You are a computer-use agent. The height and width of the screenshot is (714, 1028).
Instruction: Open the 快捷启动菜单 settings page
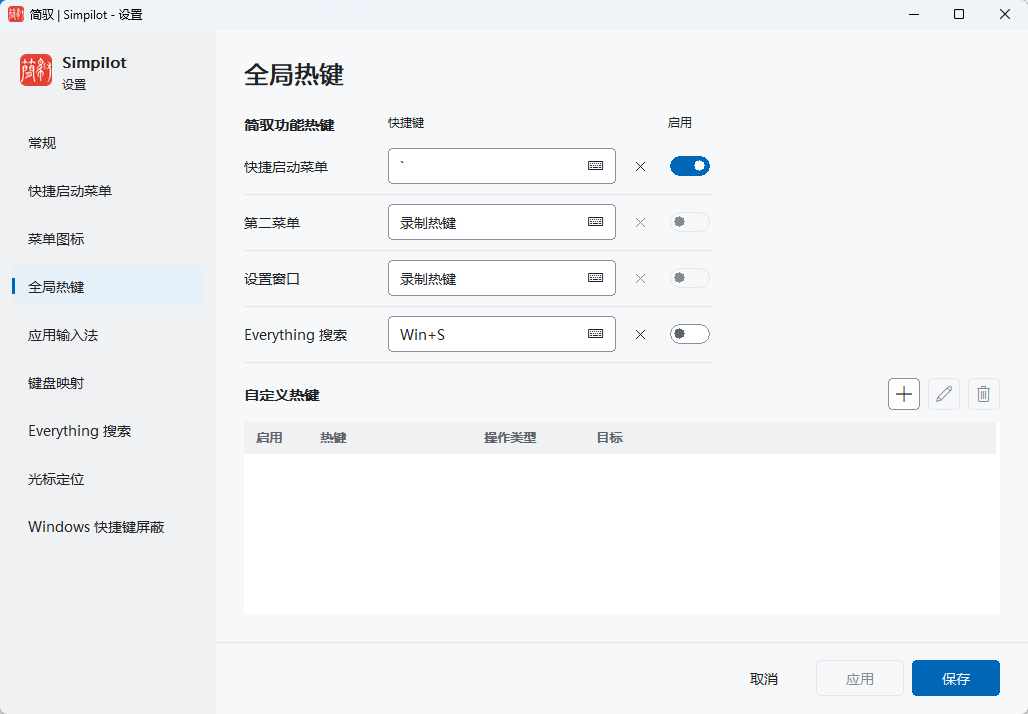point(108,191)
